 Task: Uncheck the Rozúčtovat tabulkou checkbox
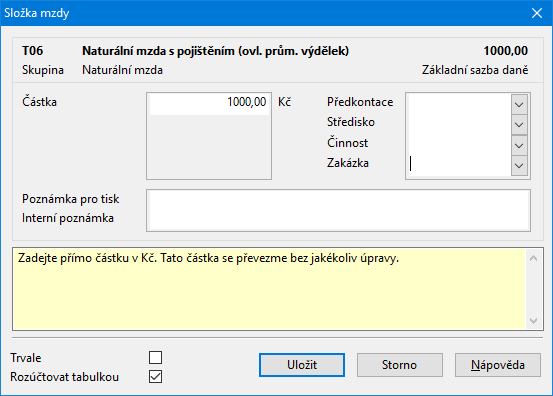[x=156, y=377]
